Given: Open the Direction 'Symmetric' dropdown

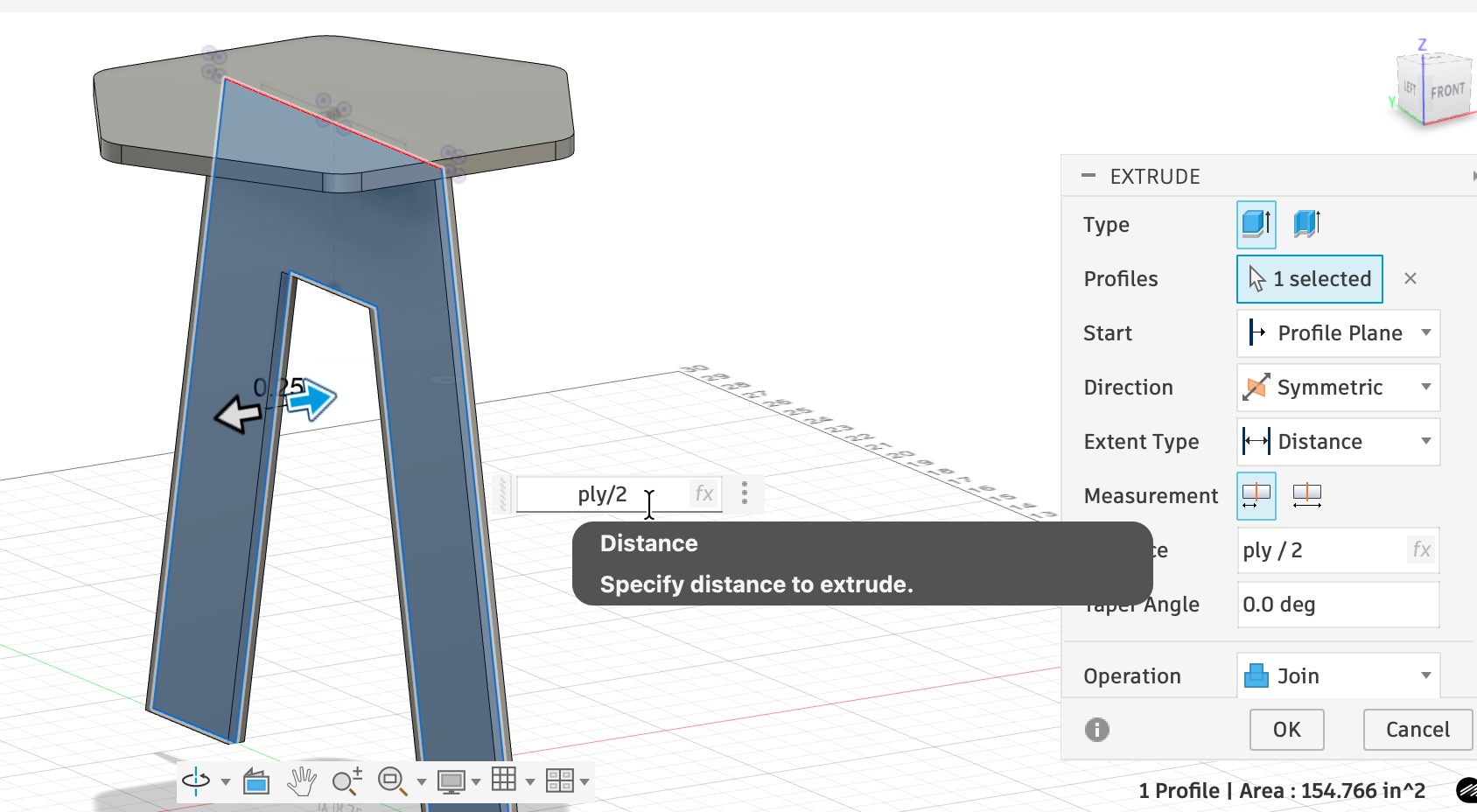Looking at the screenshot, I should pyautogui.click(x=1338, y=388).
